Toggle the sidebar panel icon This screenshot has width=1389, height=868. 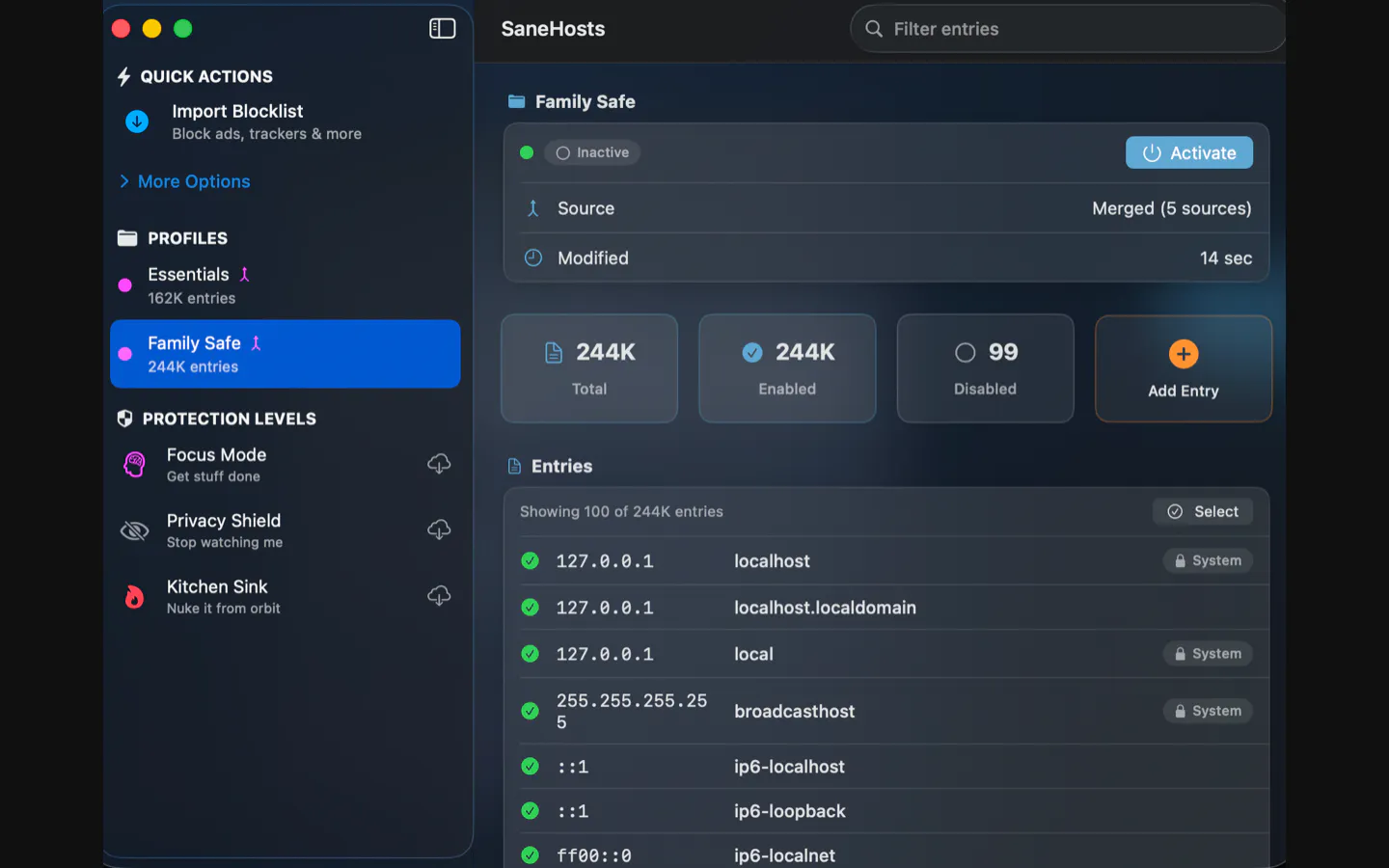tap(442, 29)
